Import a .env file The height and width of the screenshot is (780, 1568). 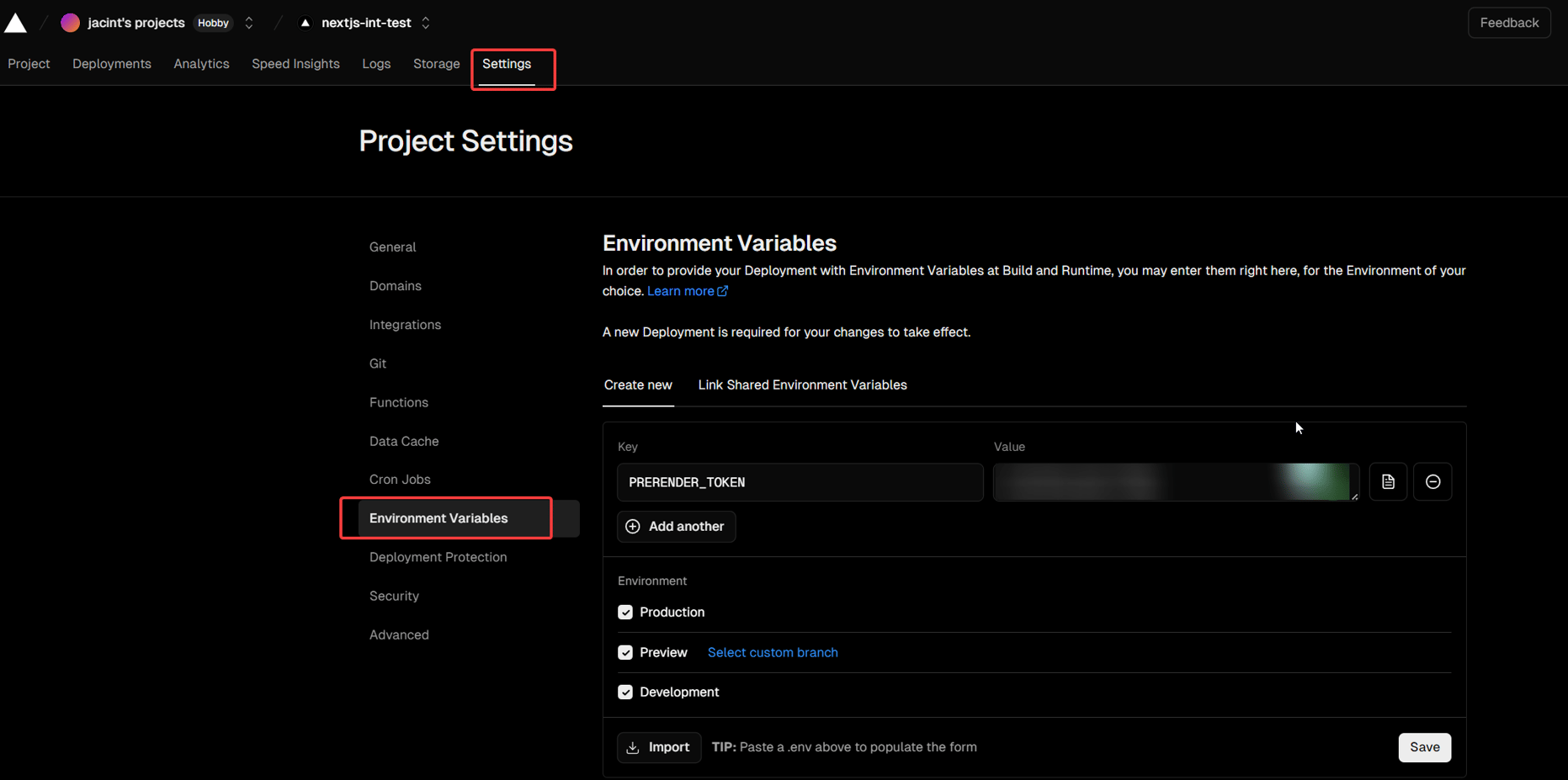click(x=659, y=747)
